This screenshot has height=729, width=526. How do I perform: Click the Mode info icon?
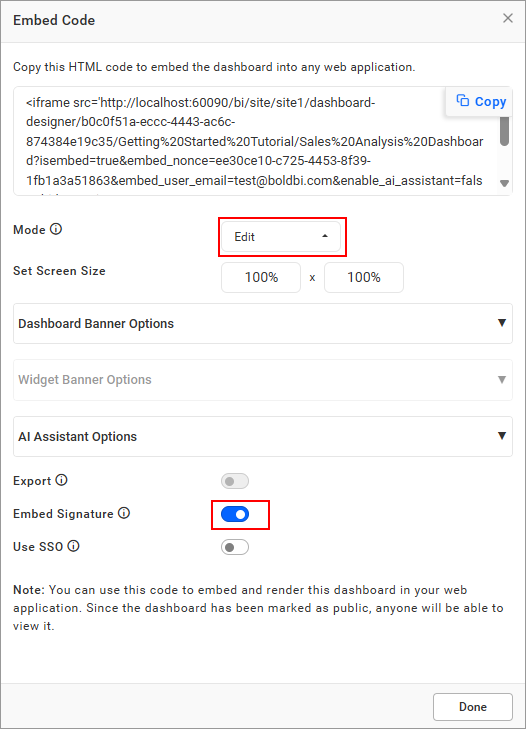tap(56, 229)
